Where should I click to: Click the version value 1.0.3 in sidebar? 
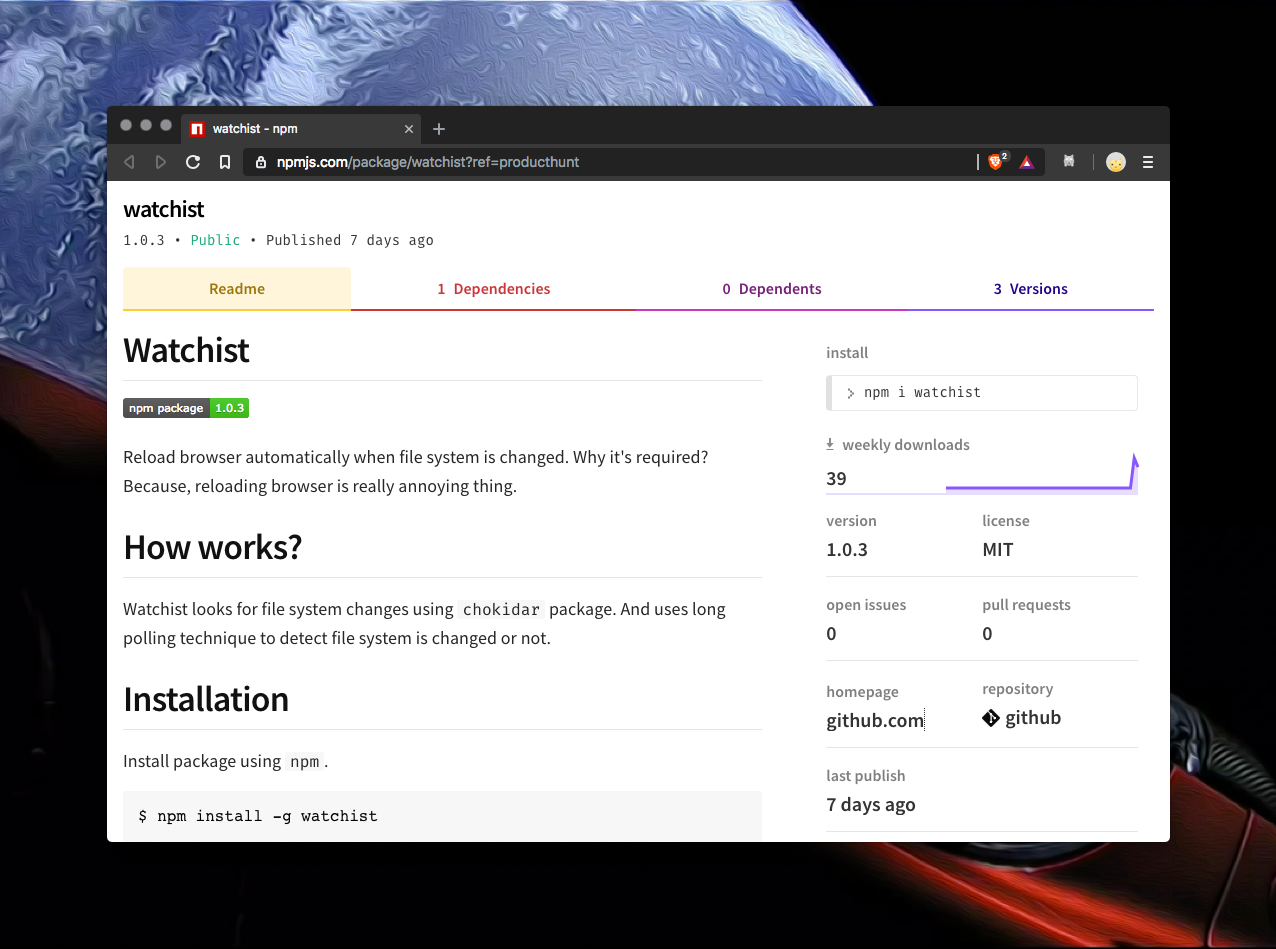pyautogui.click(x=847, y=550)
